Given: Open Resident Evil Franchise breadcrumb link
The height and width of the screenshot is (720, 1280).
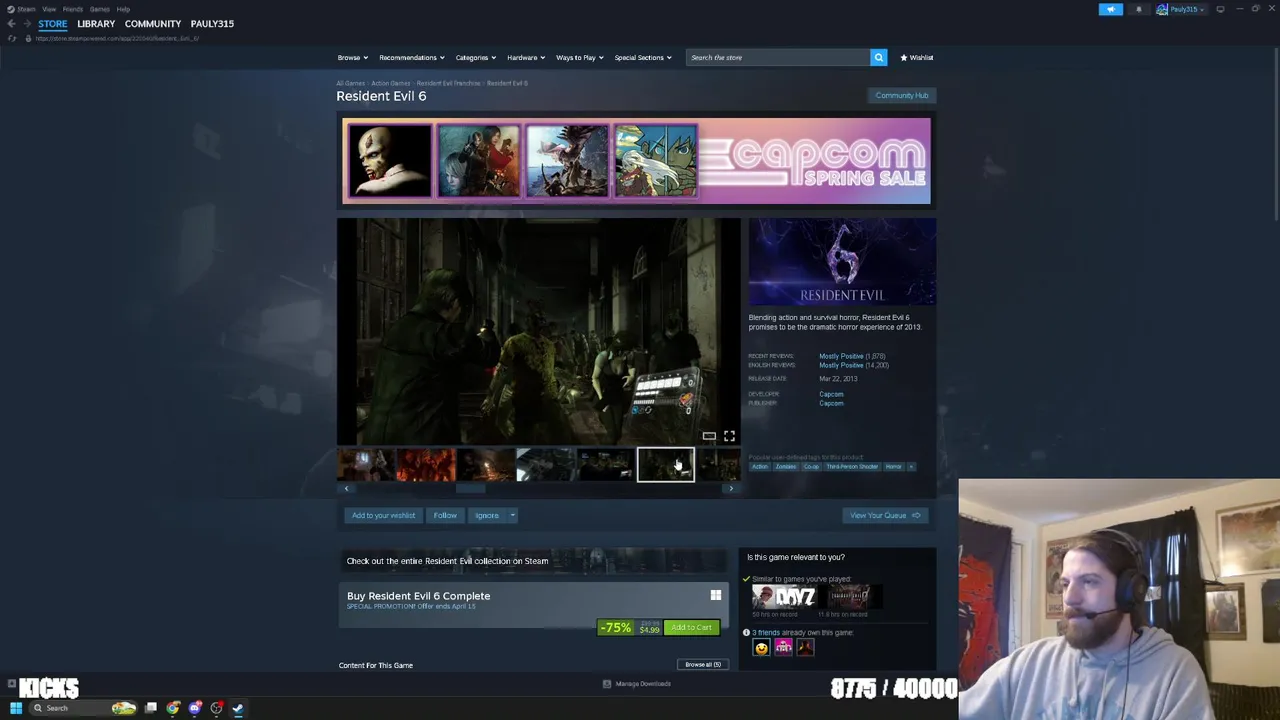Looking at the screenshot, I should 448,83.
